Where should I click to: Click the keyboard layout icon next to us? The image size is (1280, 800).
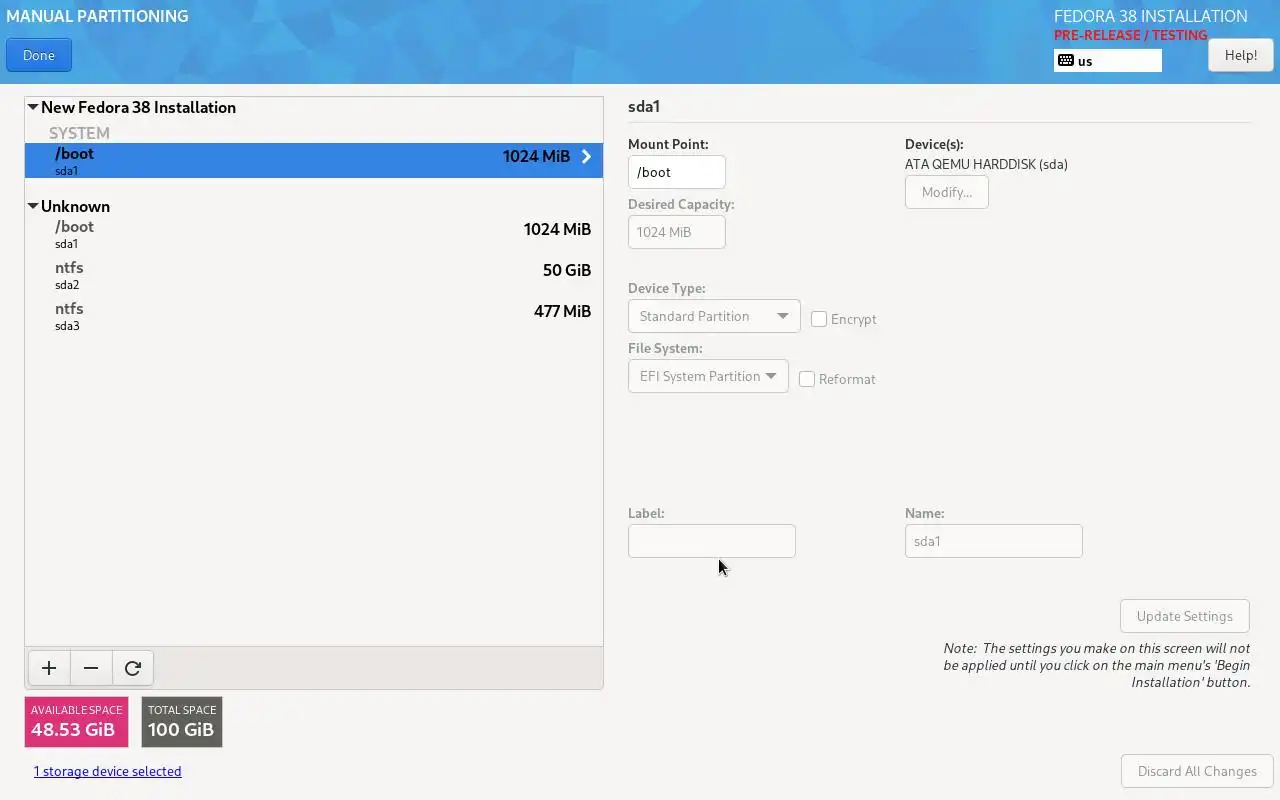1066,61
